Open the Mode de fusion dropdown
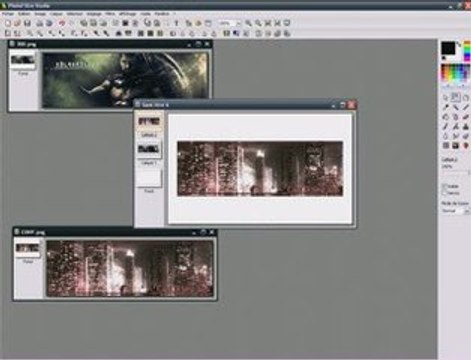 (455, 211)
